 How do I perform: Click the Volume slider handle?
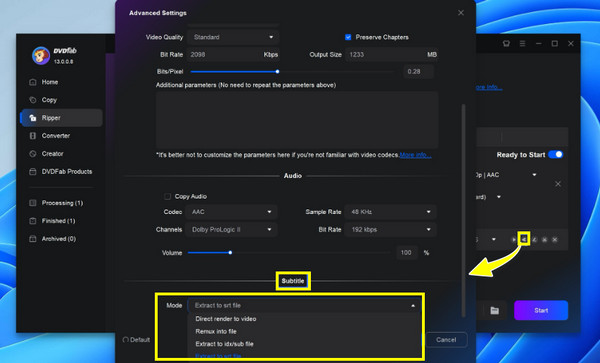[x=230, y=252]
